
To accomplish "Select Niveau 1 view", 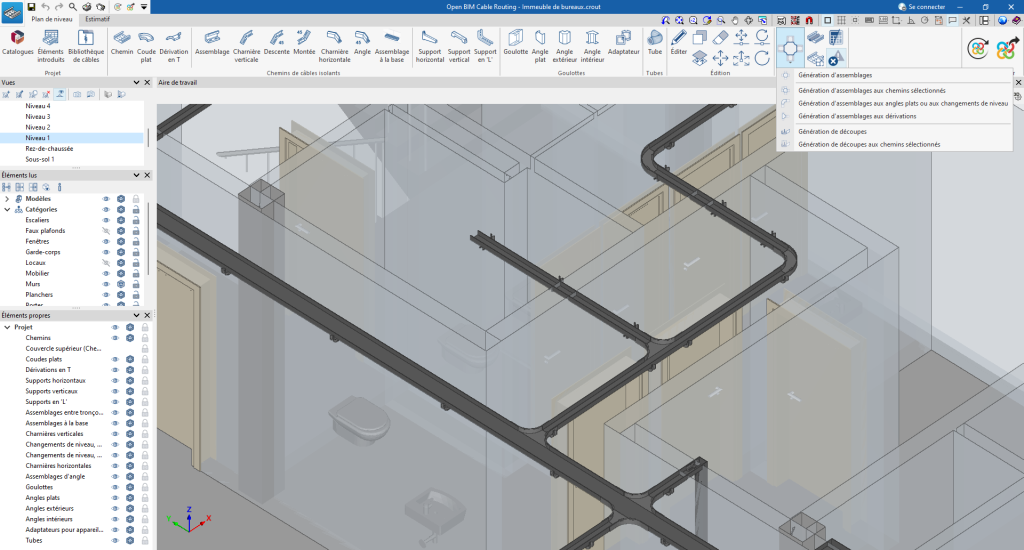I will click(x=72, y=138).
